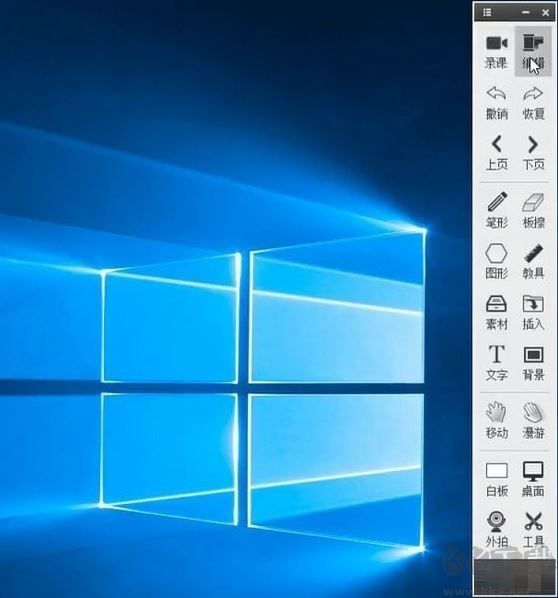
Task: Activate the 移动 move hand tool
Action: [x=496, y=421]
